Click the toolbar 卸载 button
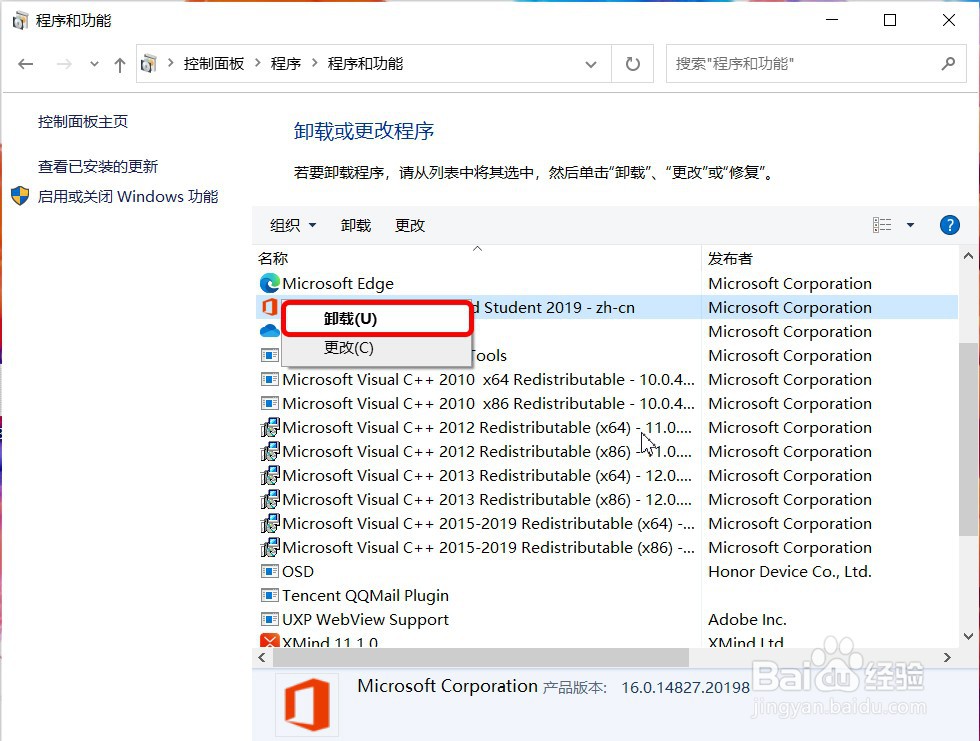This screenshot has height=741, width=980. pyautogui.click(x=356, y=226)
